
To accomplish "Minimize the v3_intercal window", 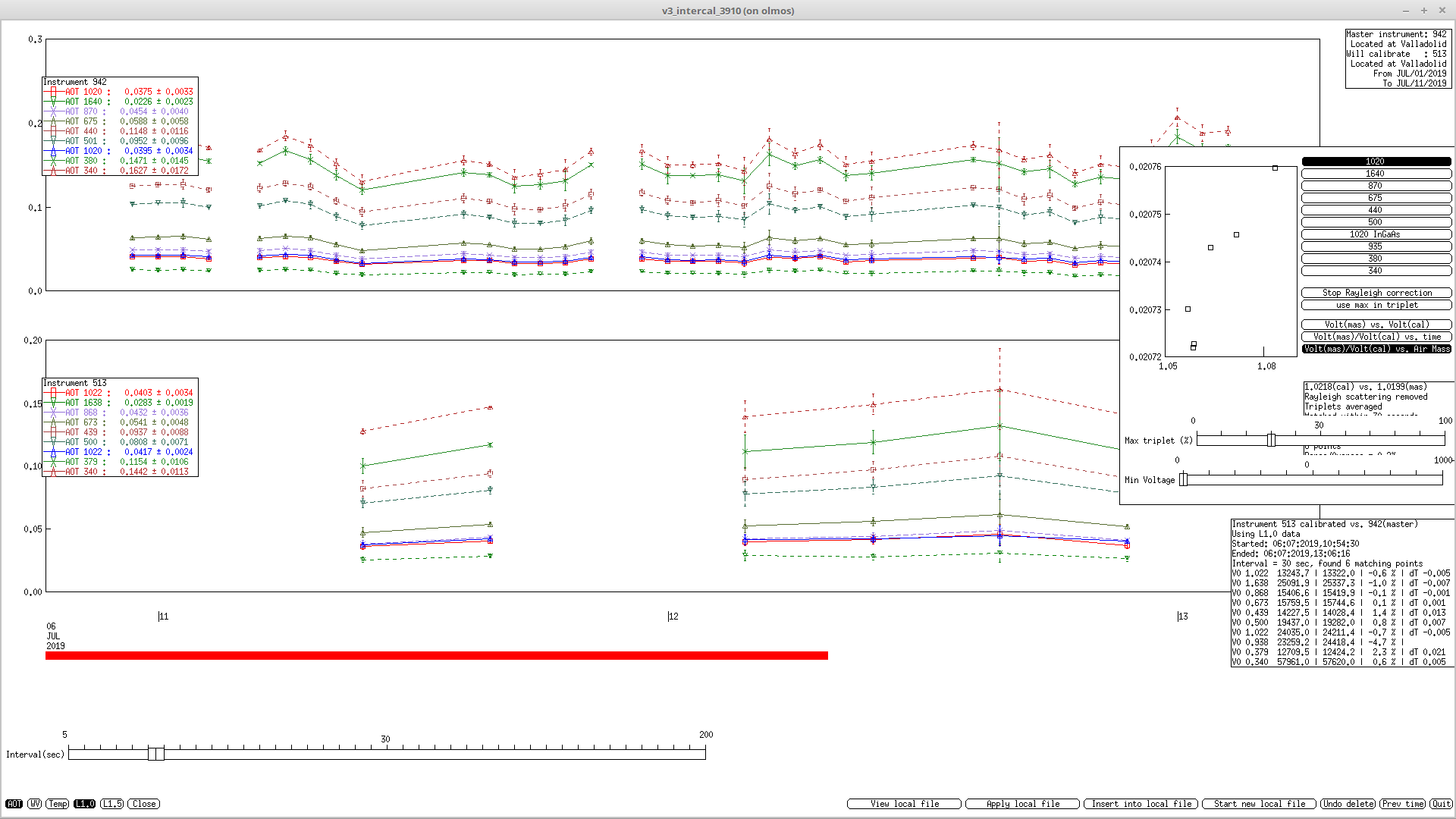I will pyautogui.click(x=1406, y=11).
